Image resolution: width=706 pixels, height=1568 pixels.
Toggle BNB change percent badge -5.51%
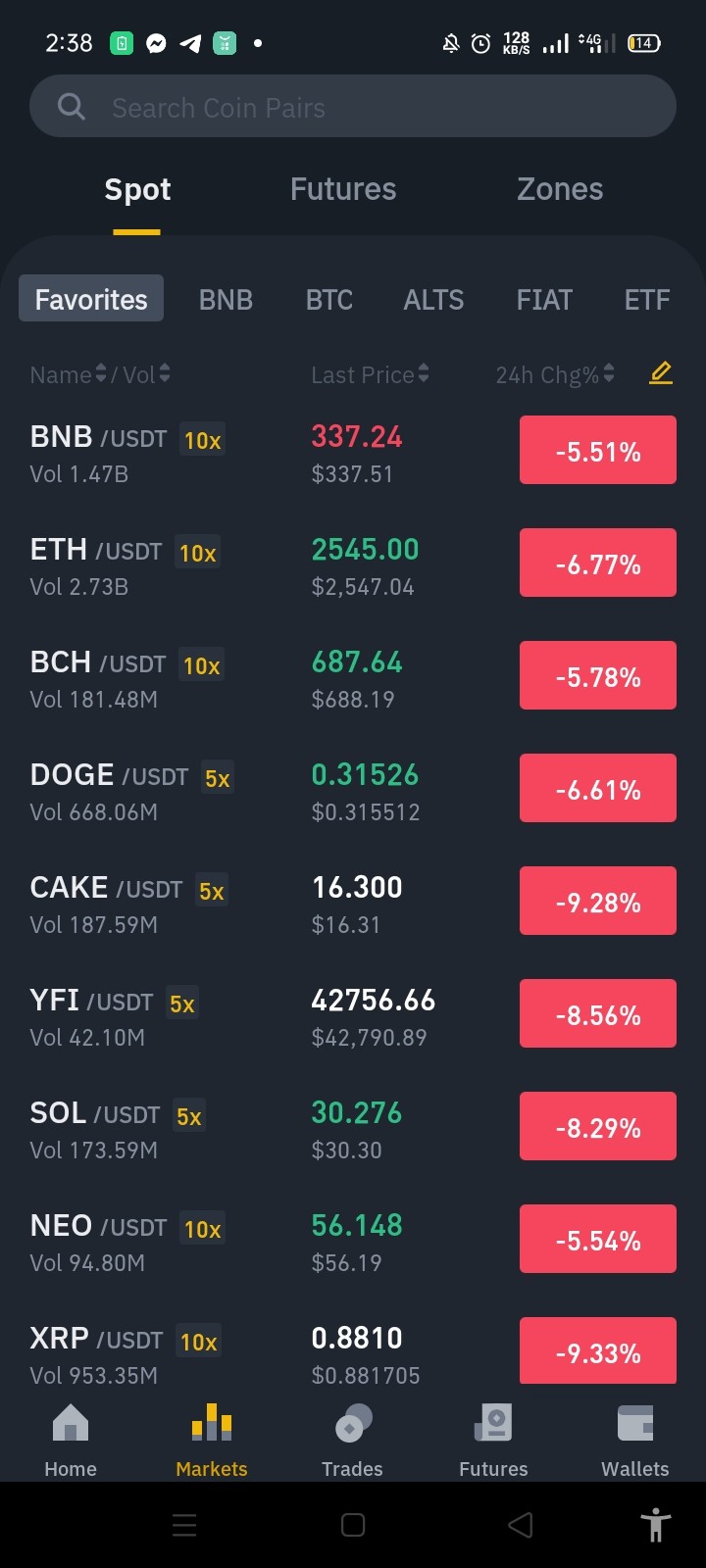coord(598,450)
